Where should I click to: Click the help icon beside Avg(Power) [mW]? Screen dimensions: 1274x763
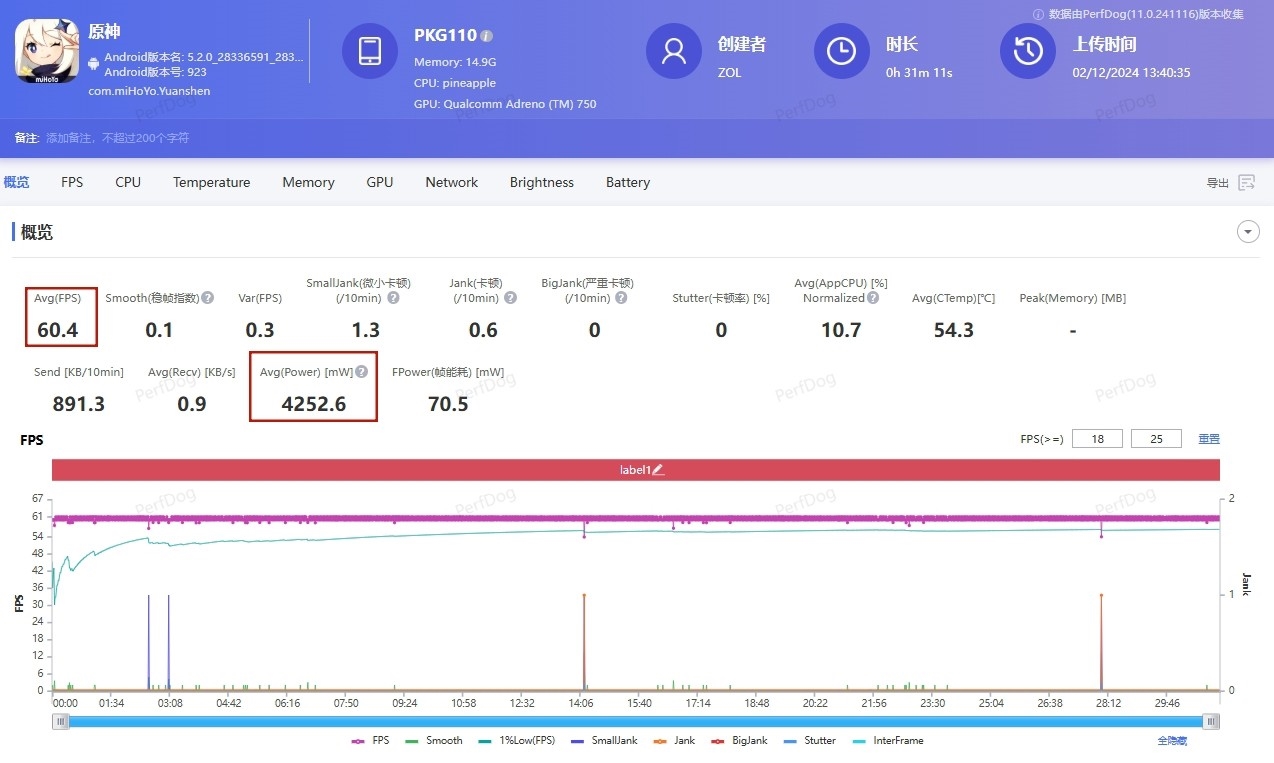coord(362,372)
